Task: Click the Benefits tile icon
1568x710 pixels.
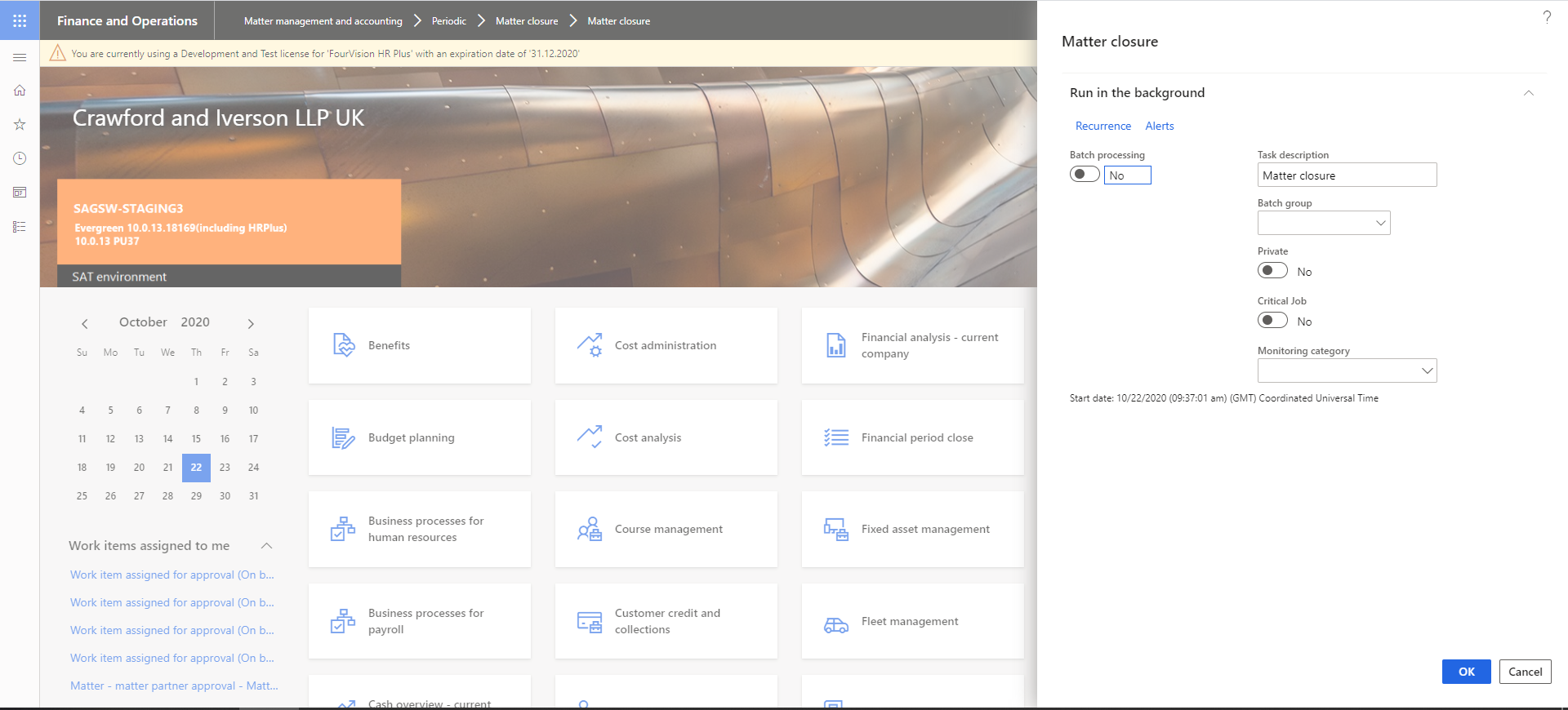Action: (344, 345)
